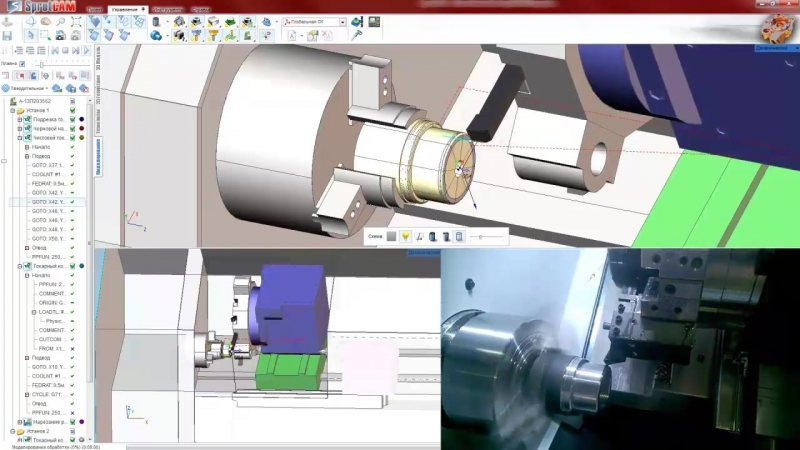Click the first cloud icon beside Твердотельное

click(57, 88)
